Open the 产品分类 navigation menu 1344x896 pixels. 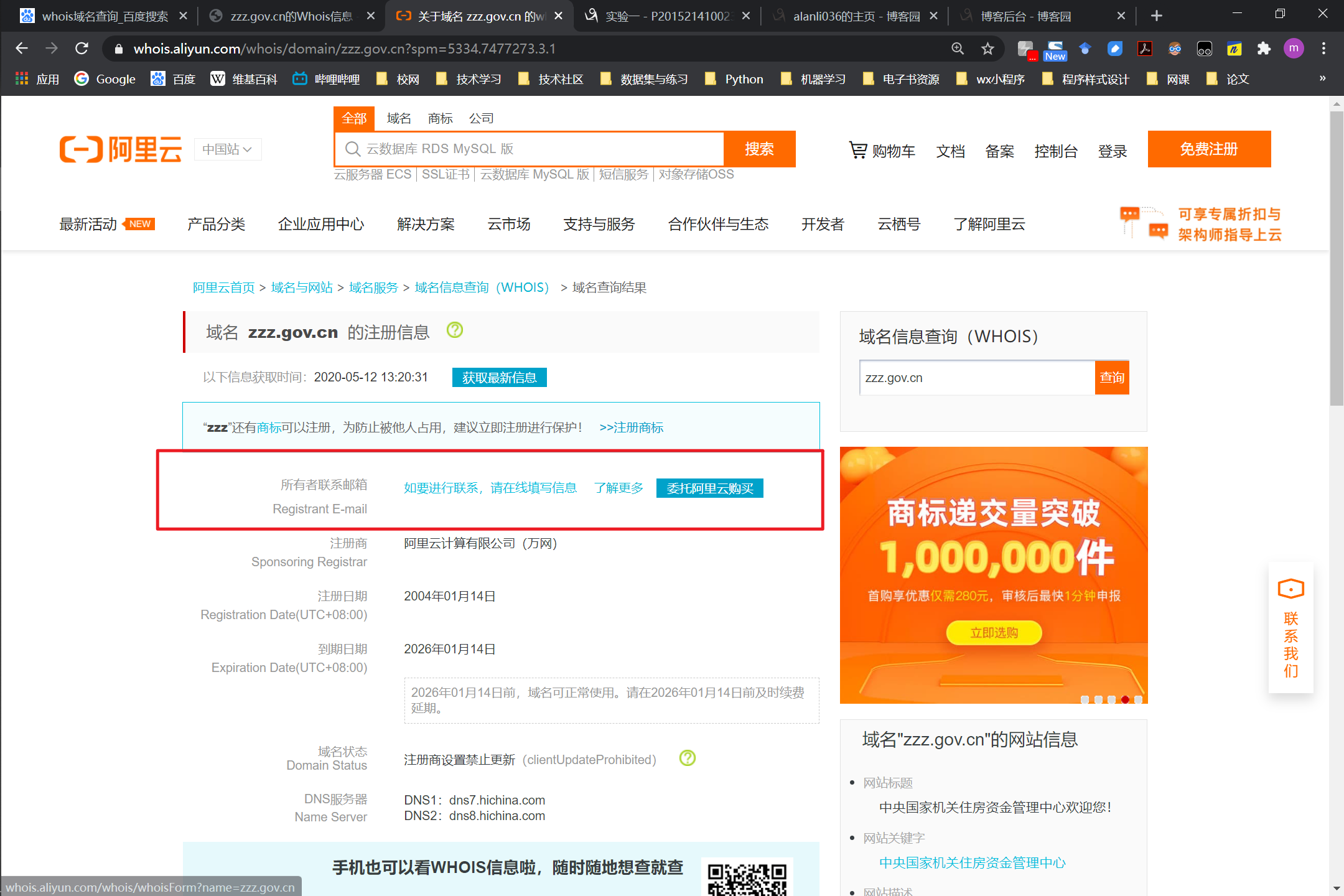pos(216,224)
